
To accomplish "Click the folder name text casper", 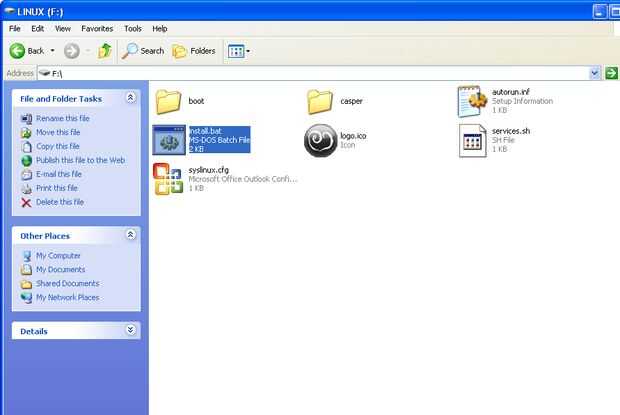I will tap(352, 101).
